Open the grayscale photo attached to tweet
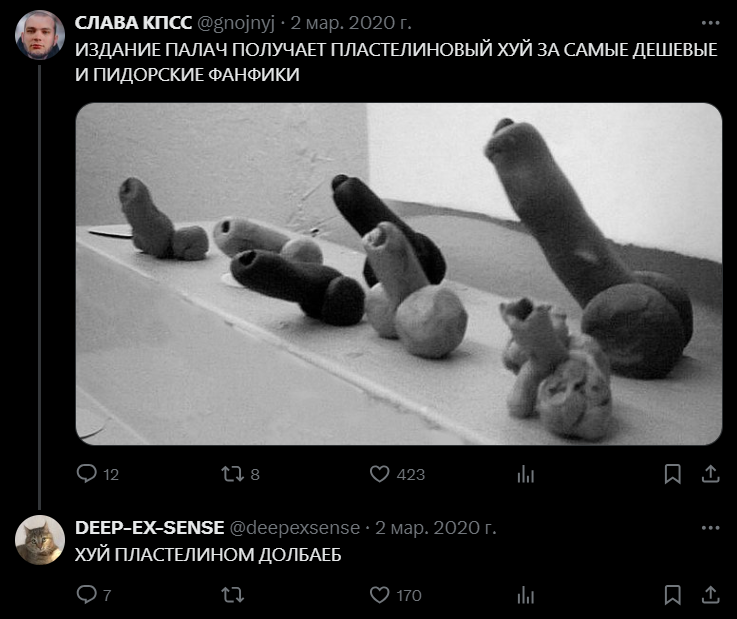This screenshot has height=619, width=737. [x=399, y=274]
